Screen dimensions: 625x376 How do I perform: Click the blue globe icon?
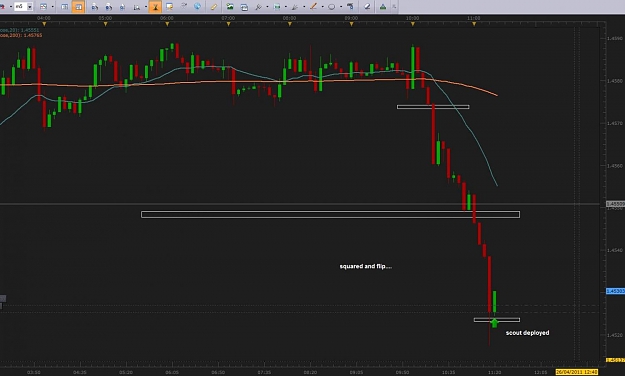click(197, 6)
